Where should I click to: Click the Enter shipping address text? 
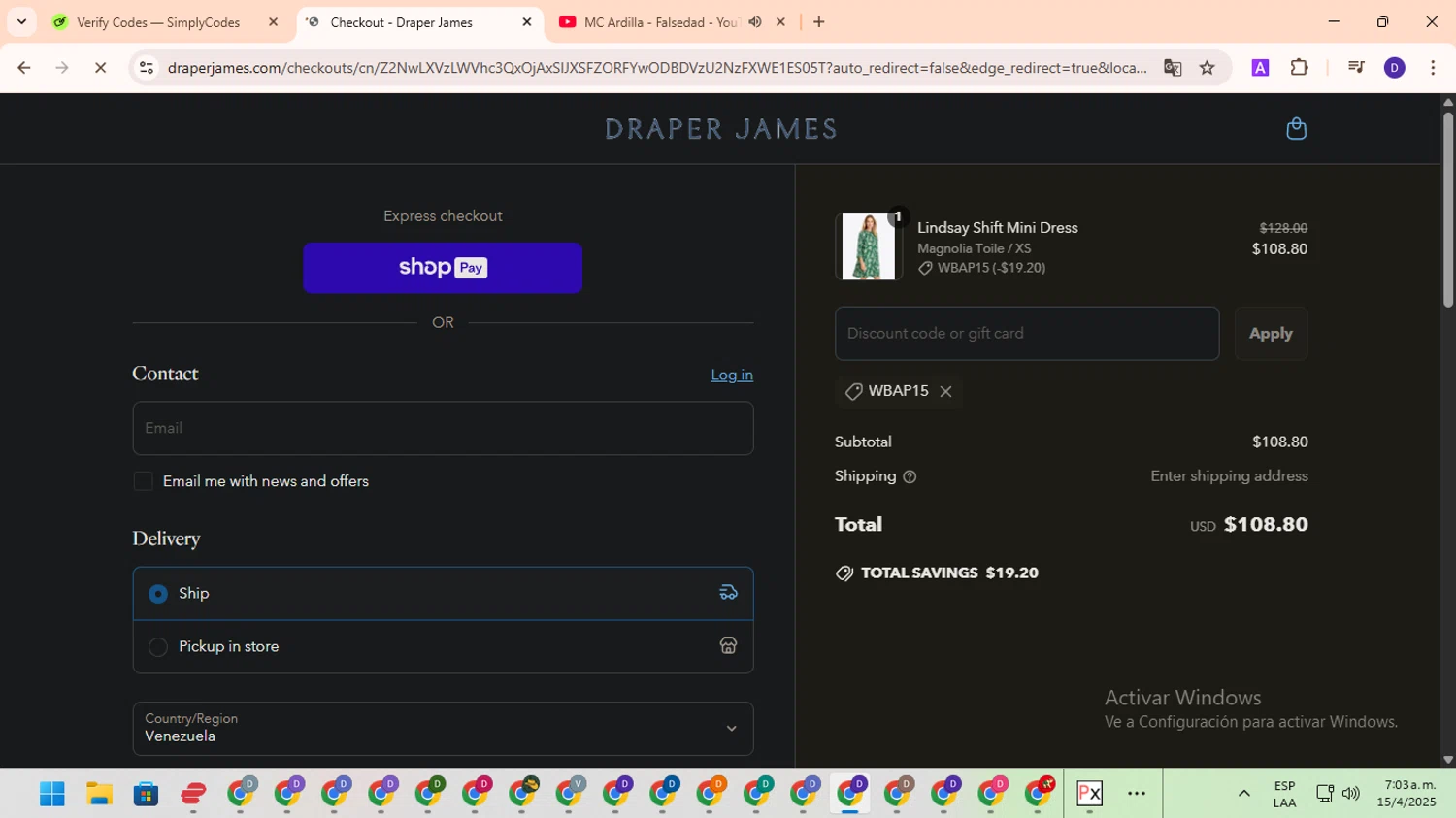[1229, 476]
